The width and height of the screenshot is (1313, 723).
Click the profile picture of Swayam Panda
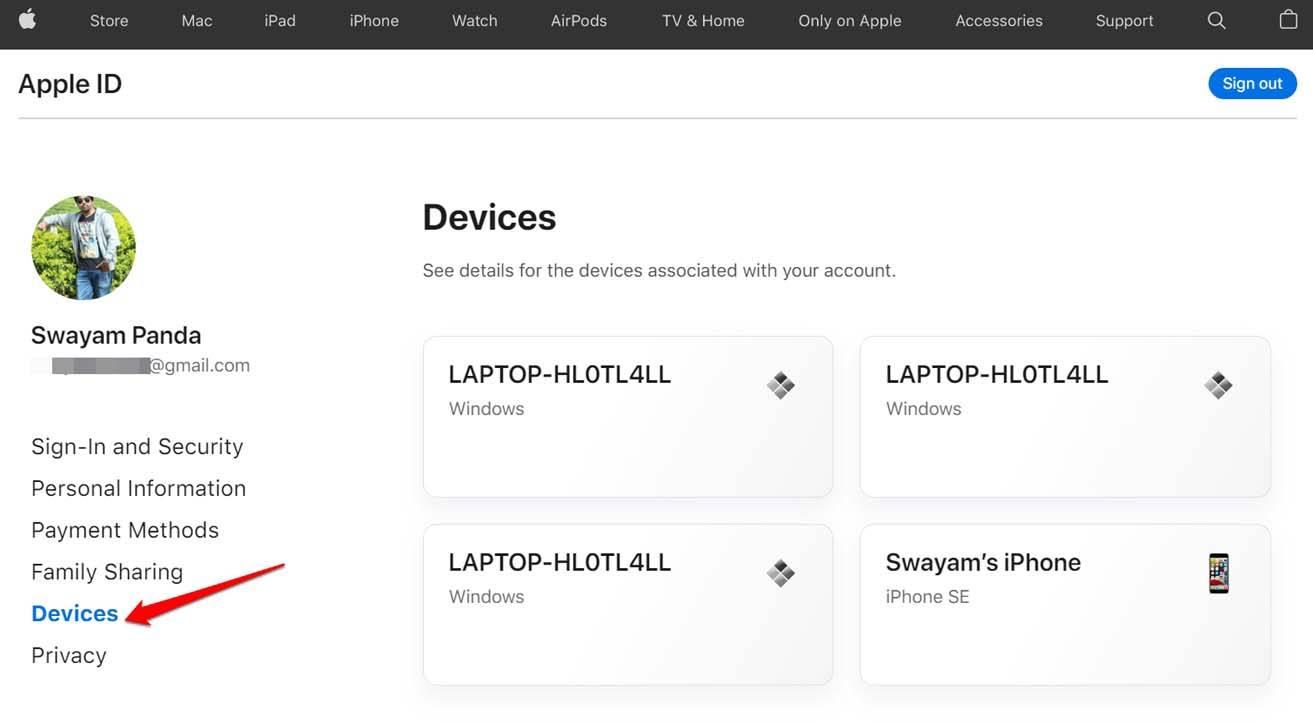[83, 247]
